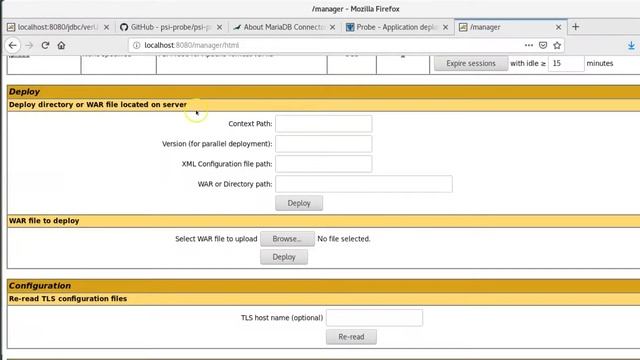Click Deploy under Select WAR file to upload

(x=284, y=257)
